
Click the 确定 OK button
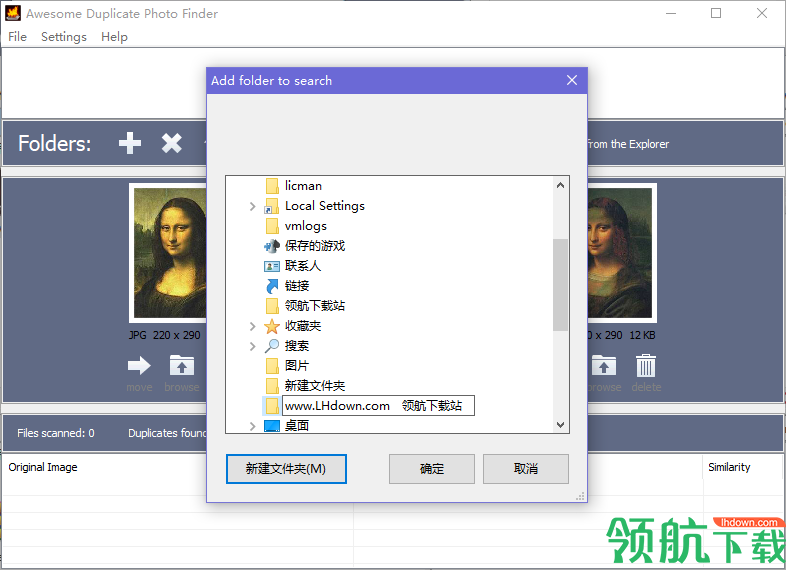click(432, 469)
